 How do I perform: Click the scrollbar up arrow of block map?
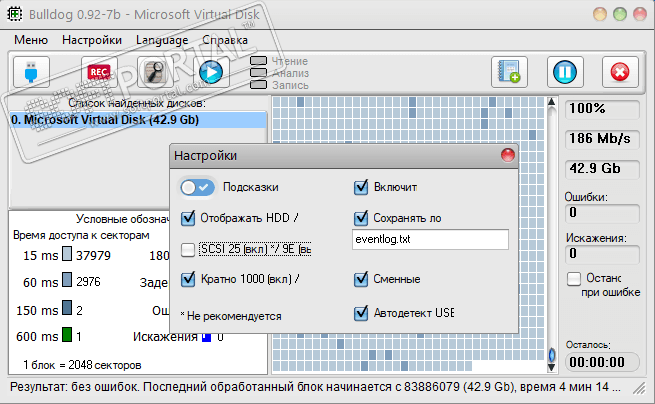pos(551,102)
